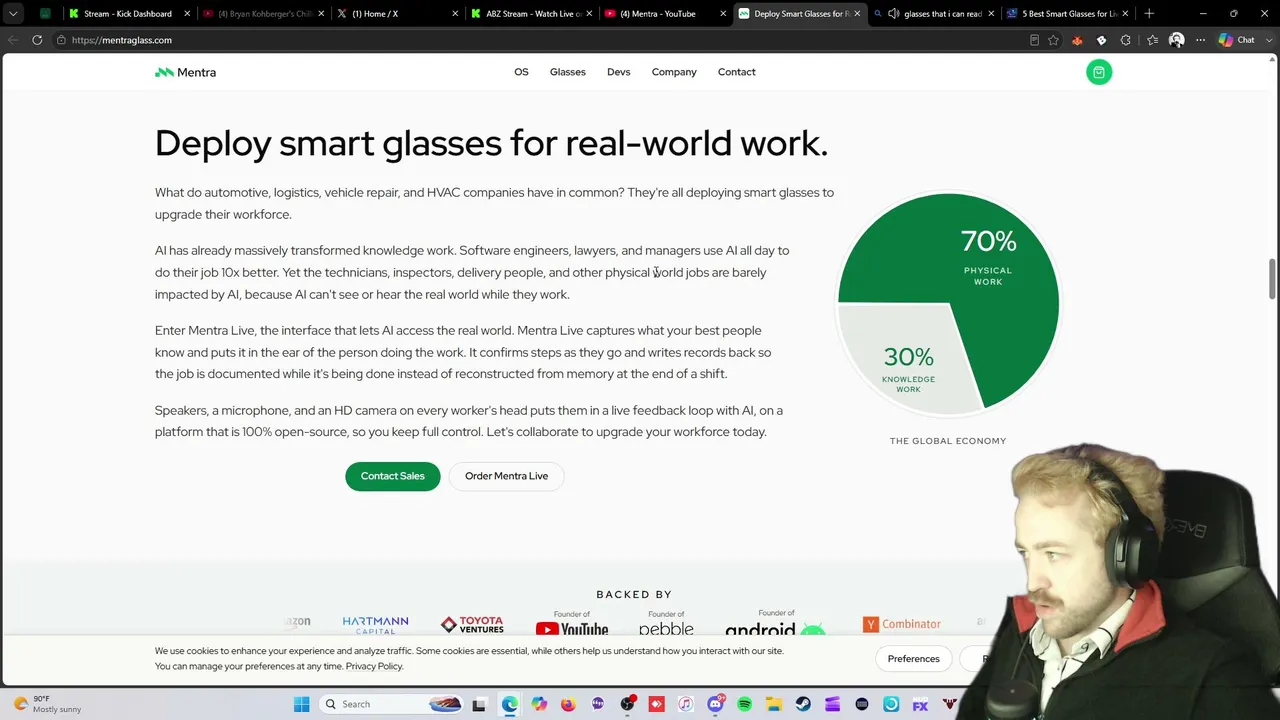Open the reader view icon in address bar
The image size is (1280, 720).
click(x=1034, y=40)
